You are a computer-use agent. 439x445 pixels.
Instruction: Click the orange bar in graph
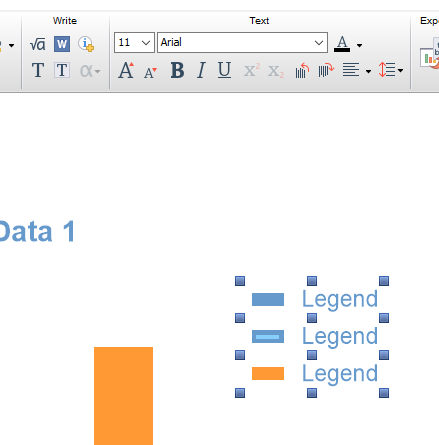pos(123,396)
